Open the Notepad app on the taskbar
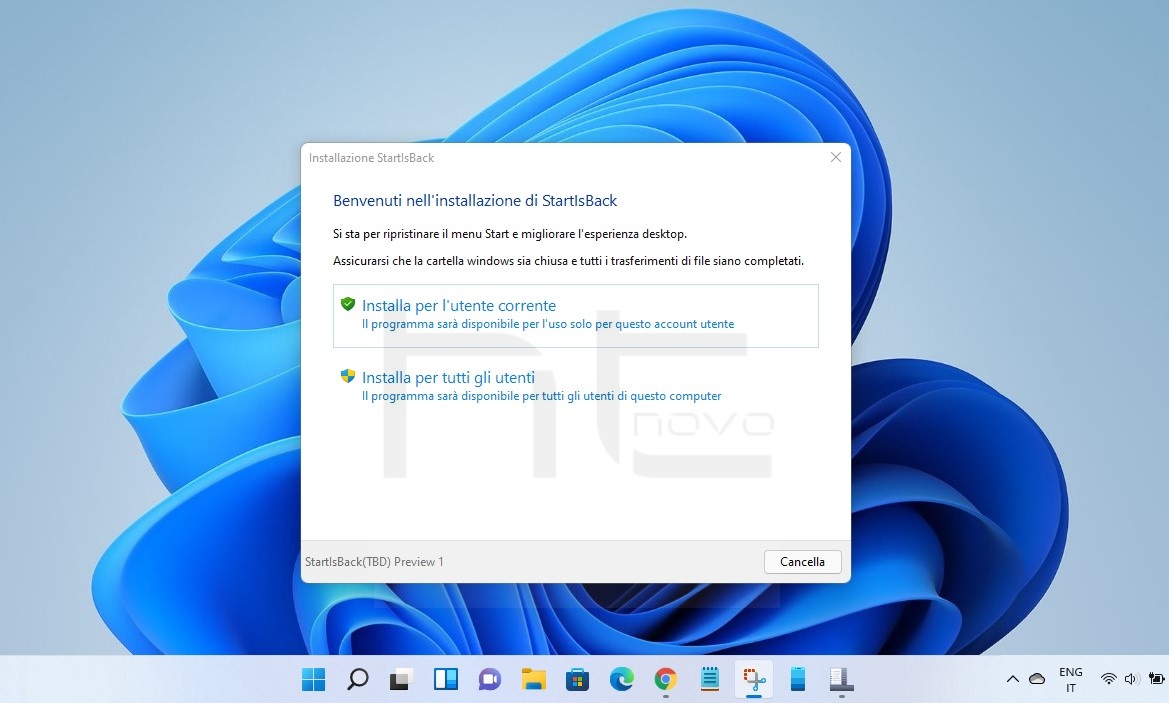This screenshot has height=703, width=1169. [x=709, y=679]
